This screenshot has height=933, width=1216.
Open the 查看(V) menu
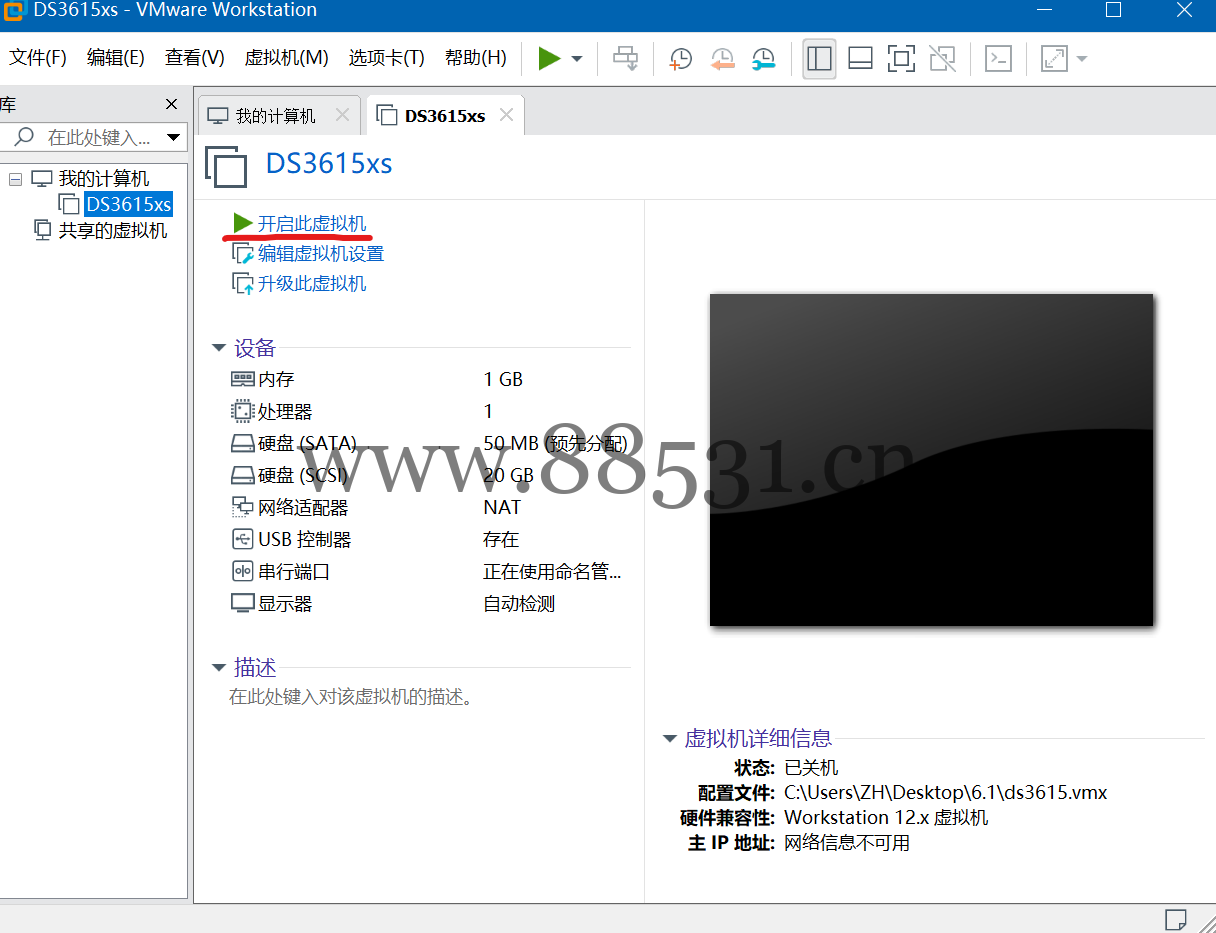195,58
